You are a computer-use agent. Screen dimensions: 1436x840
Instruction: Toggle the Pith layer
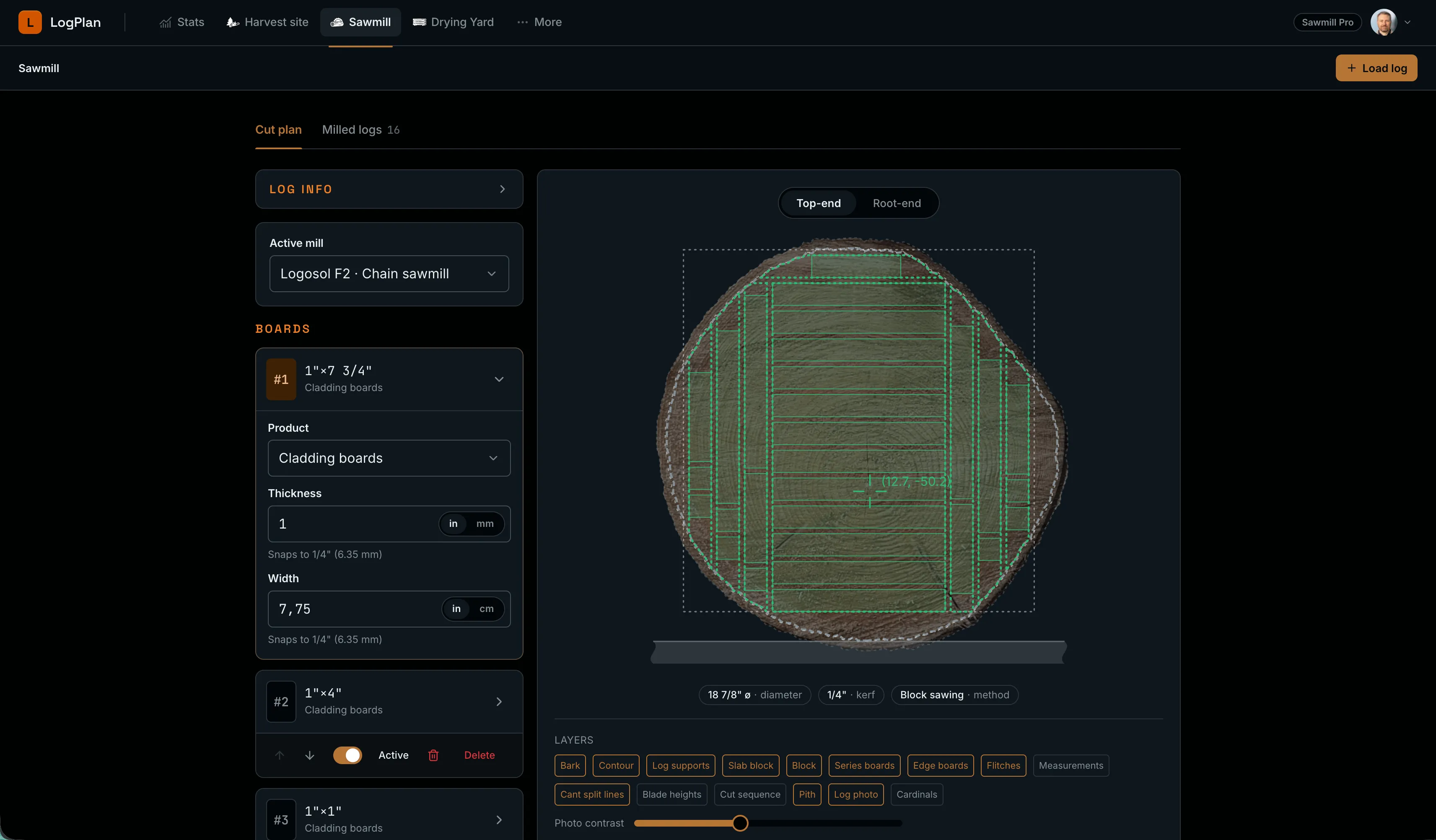pyautogui.click(x=807, y=794)
